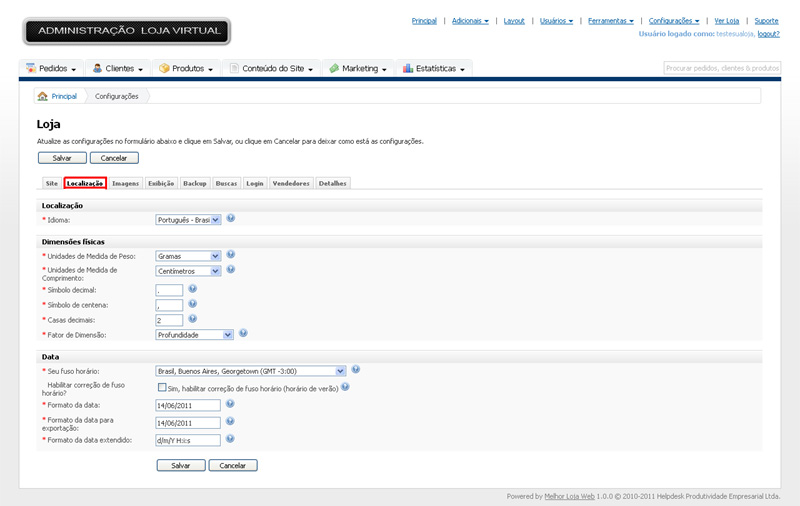Click the Símbolo de centena input field
This screenshot has height=506, width=800.
tap(169, 305)
